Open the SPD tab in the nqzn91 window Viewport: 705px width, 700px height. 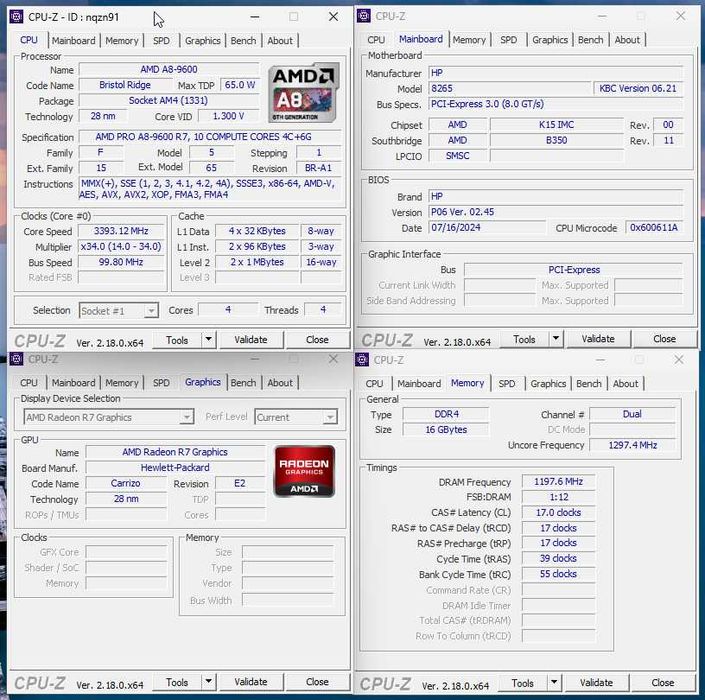161,40
